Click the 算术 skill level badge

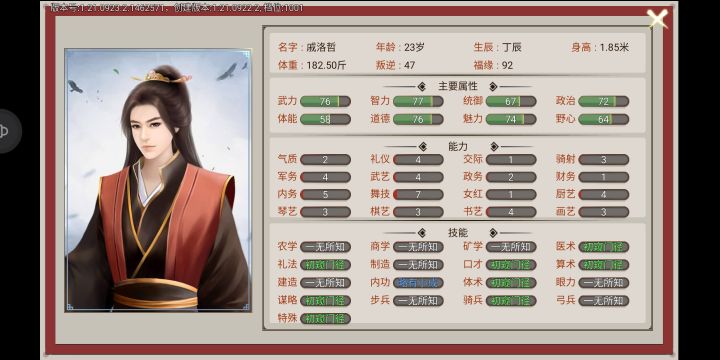coord(604,265)
